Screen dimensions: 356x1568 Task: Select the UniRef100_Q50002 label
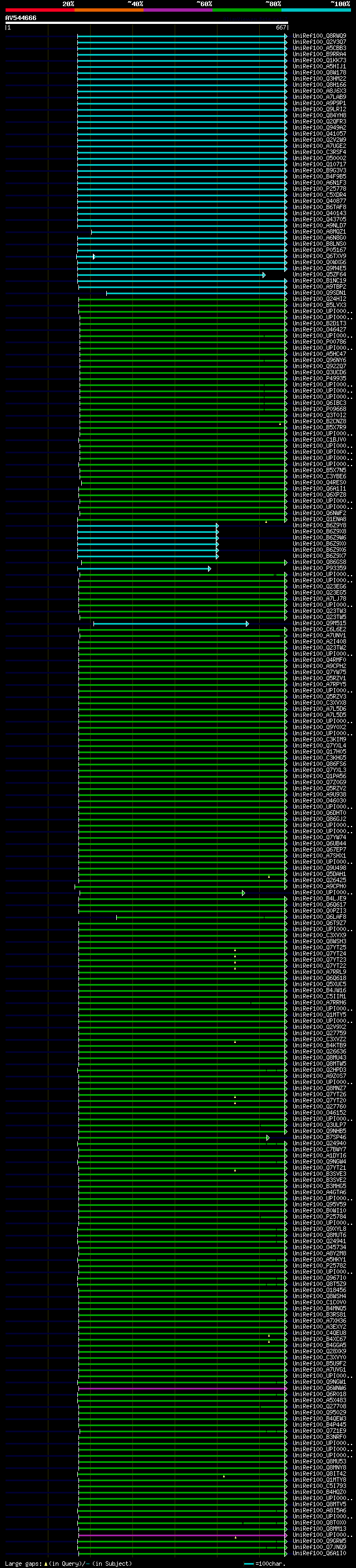coord(319,159)
